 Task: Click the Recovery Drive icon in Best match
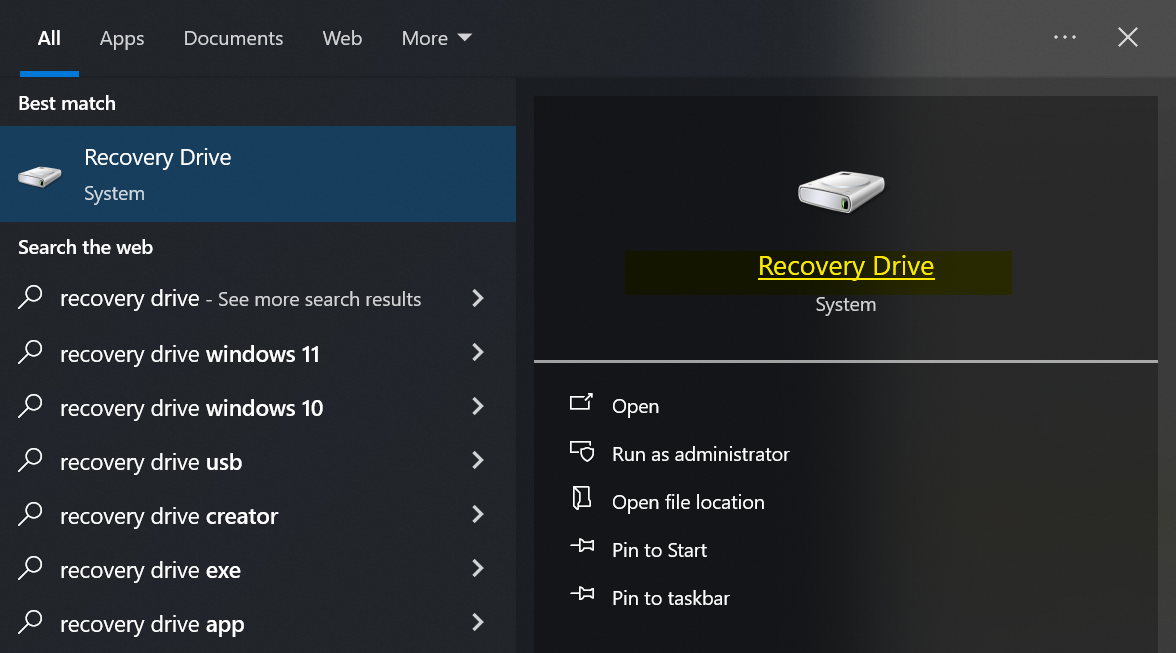40,176
